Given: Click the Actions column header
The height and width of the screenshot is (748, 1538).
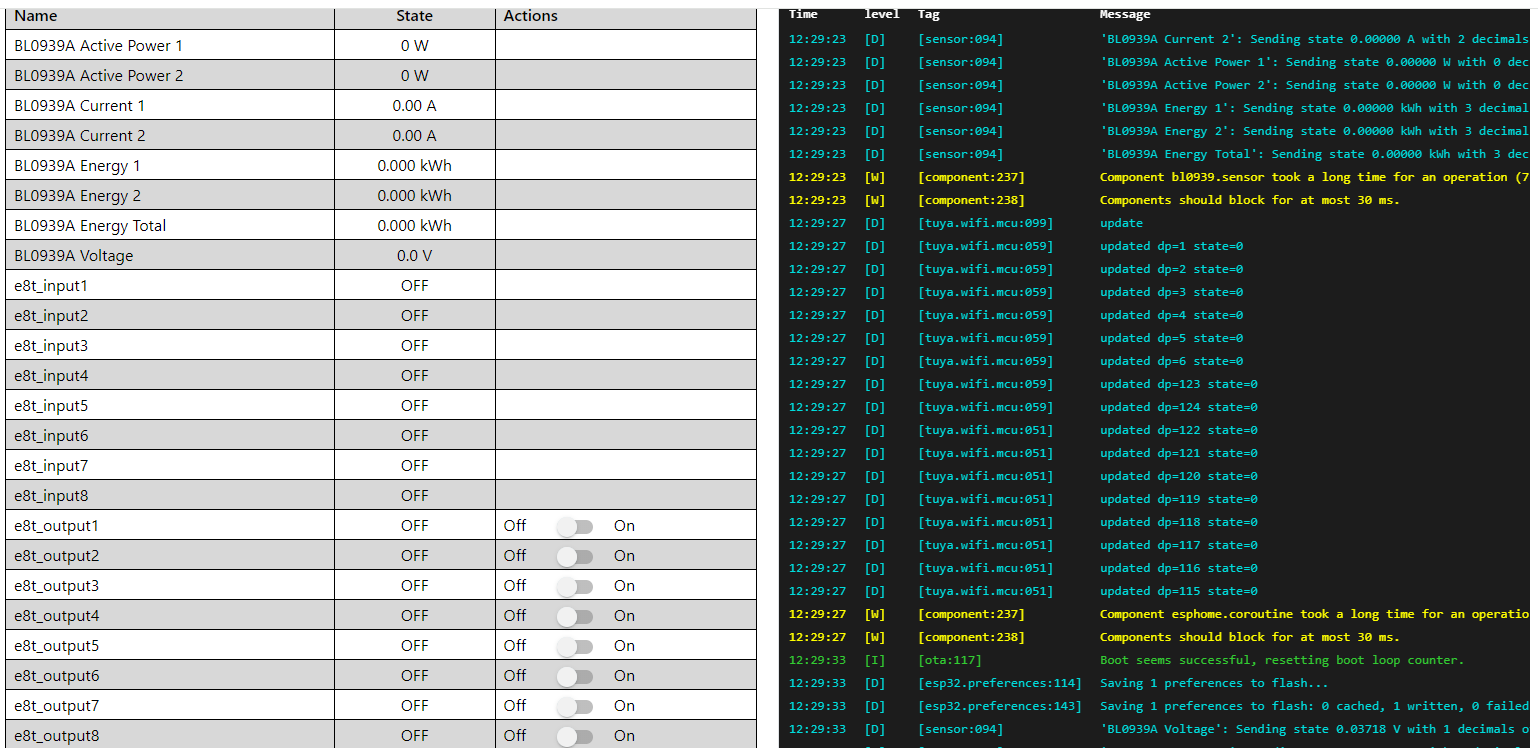Looking at the screenshot, I should 530,16.
